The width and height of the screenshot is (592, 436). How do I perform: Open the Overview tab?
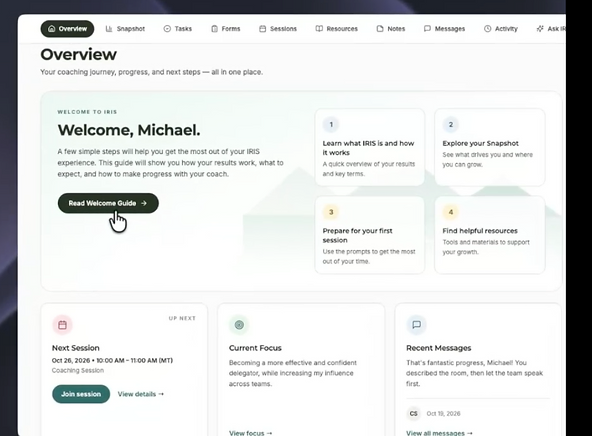(67, 29)
